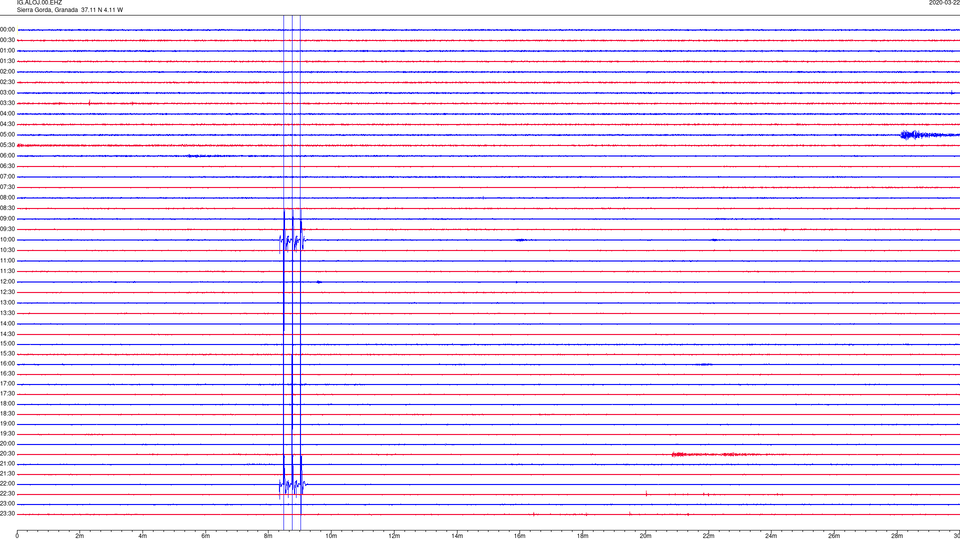Viewport: 960px width, 540px height.
Task: Select the 05:30 trace time label
Action: 7,145
